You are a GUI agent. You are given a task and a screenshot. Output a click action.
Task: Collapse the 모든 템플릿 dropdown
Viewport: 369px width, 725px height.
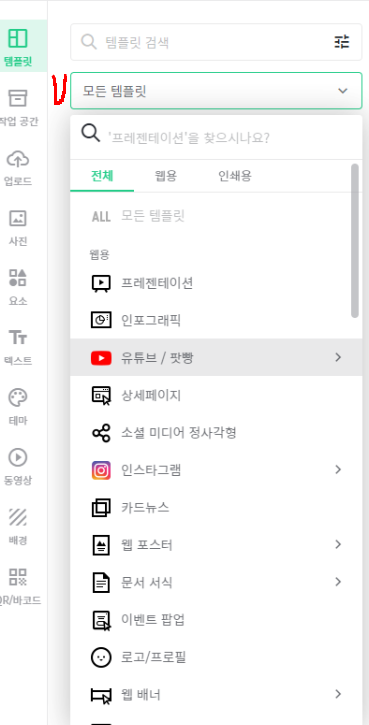pos(342,91)
